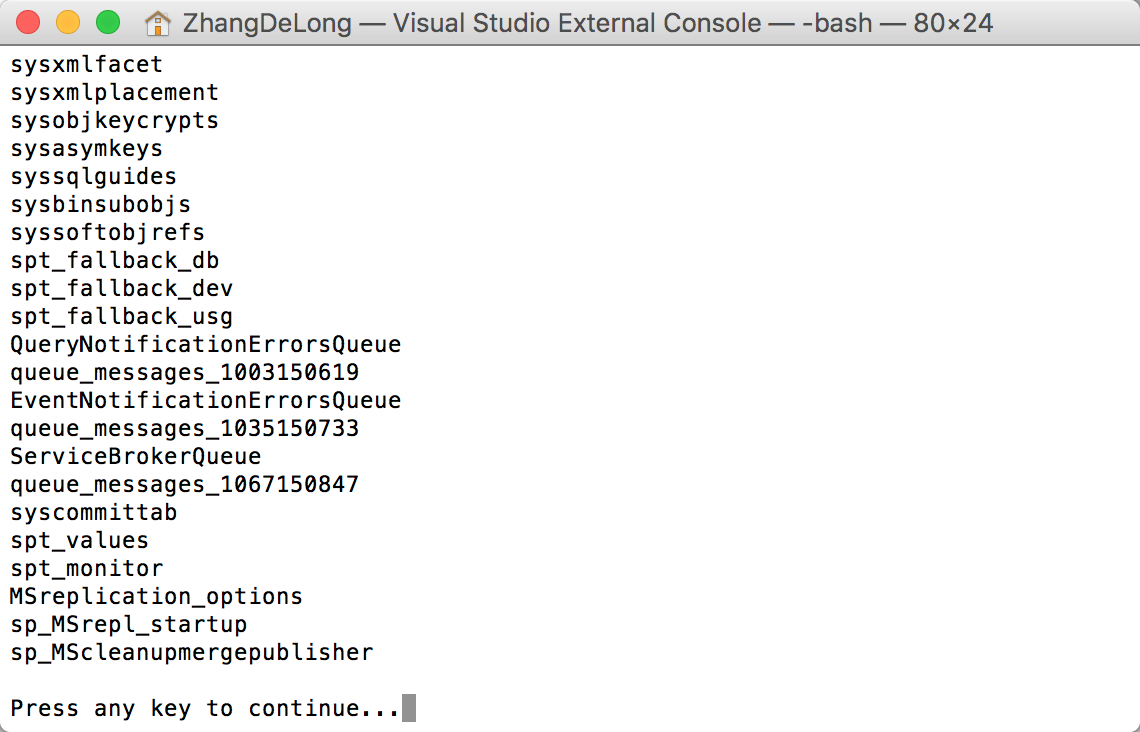Click the sysobjkeycrypts text line
Image resolution: width=1140 pixels, height=732 pixels.
114,121
